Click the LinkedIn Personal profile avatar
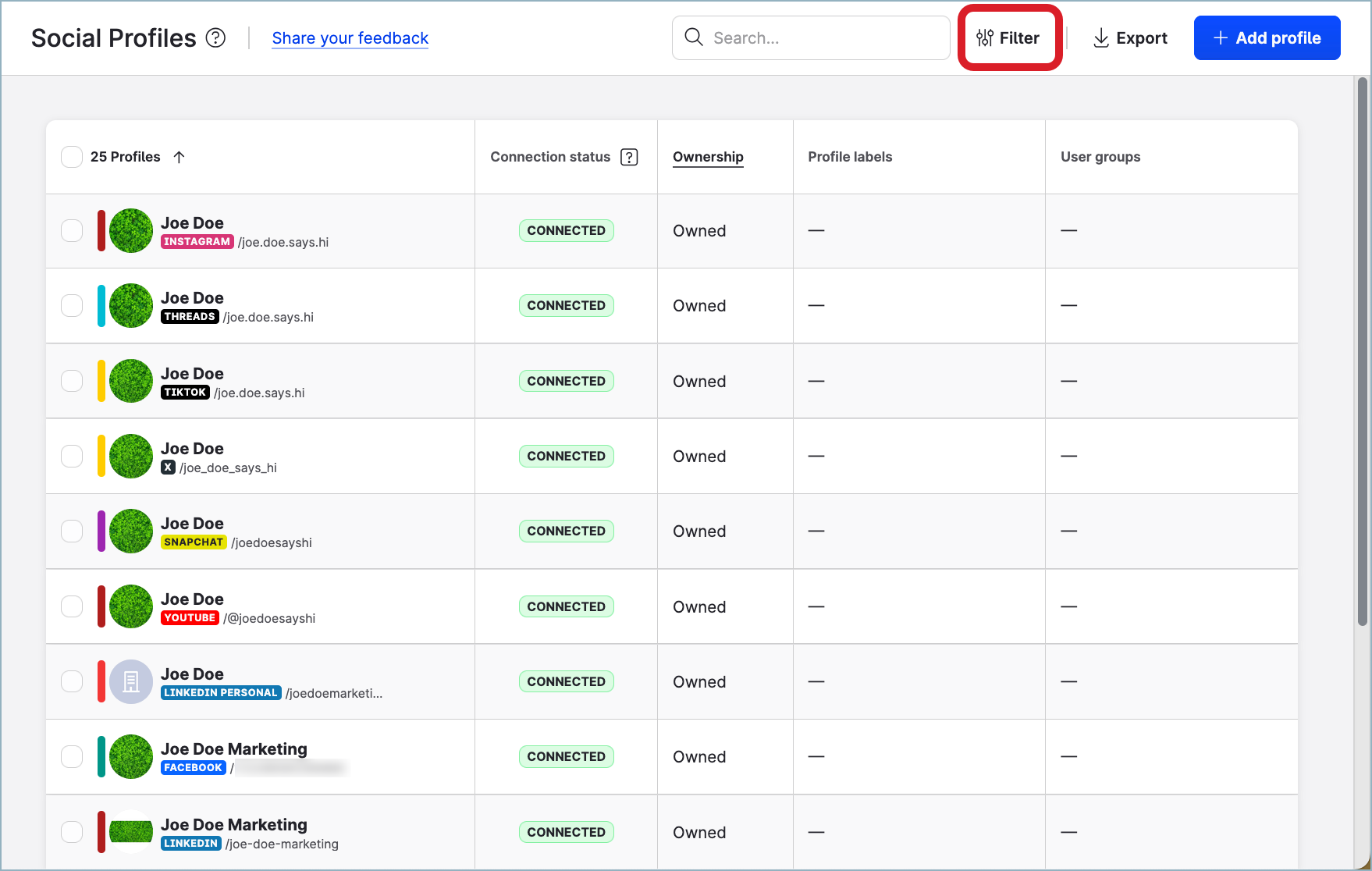Screen dimensions: 1372x871 pyautogui.click(x=130, y=681)
